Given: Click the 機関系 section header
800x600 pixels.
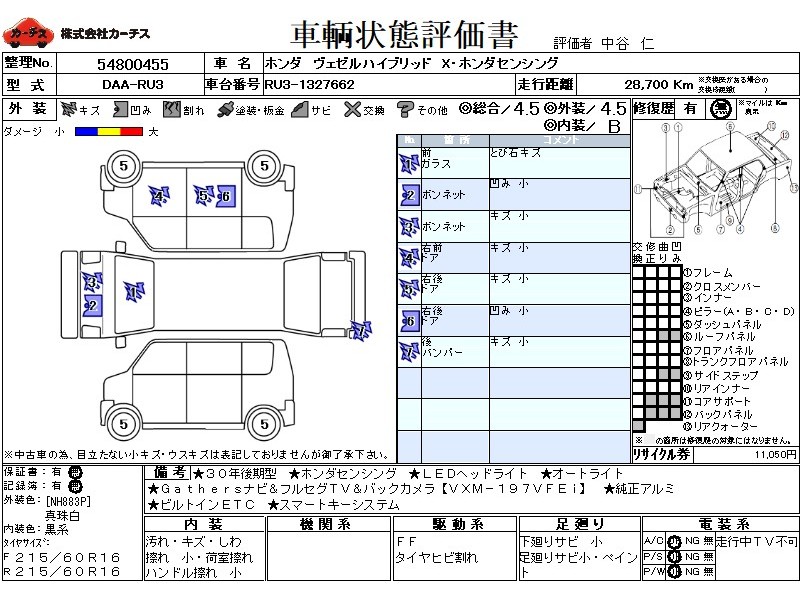Looking at the screenshot, I should pyautogui.click(x=326, y=524).
